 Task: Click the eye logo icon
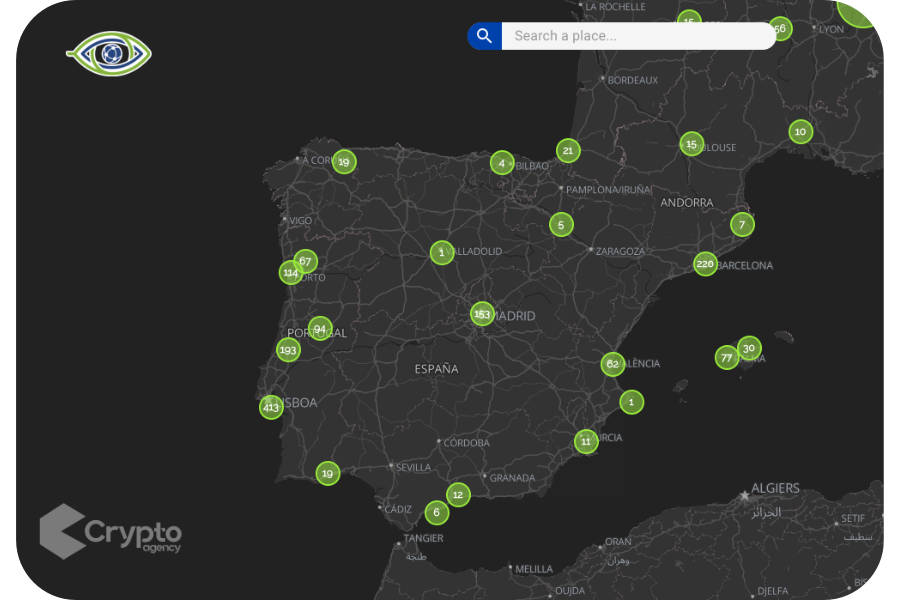coord(109,51)
